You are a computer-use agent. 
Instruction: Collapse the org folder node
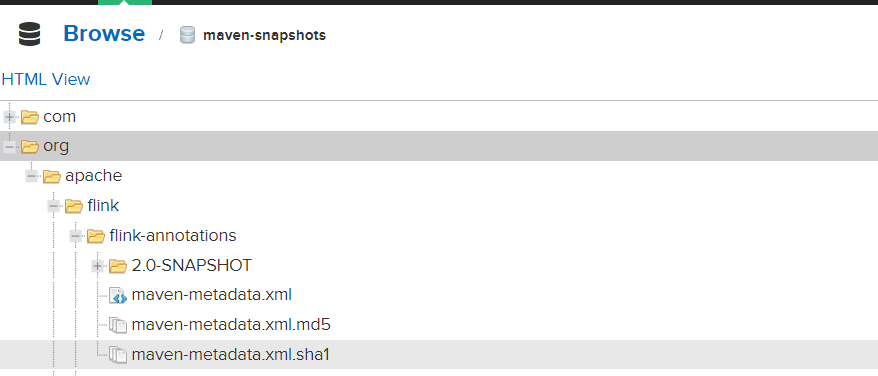tap(10, 147)
